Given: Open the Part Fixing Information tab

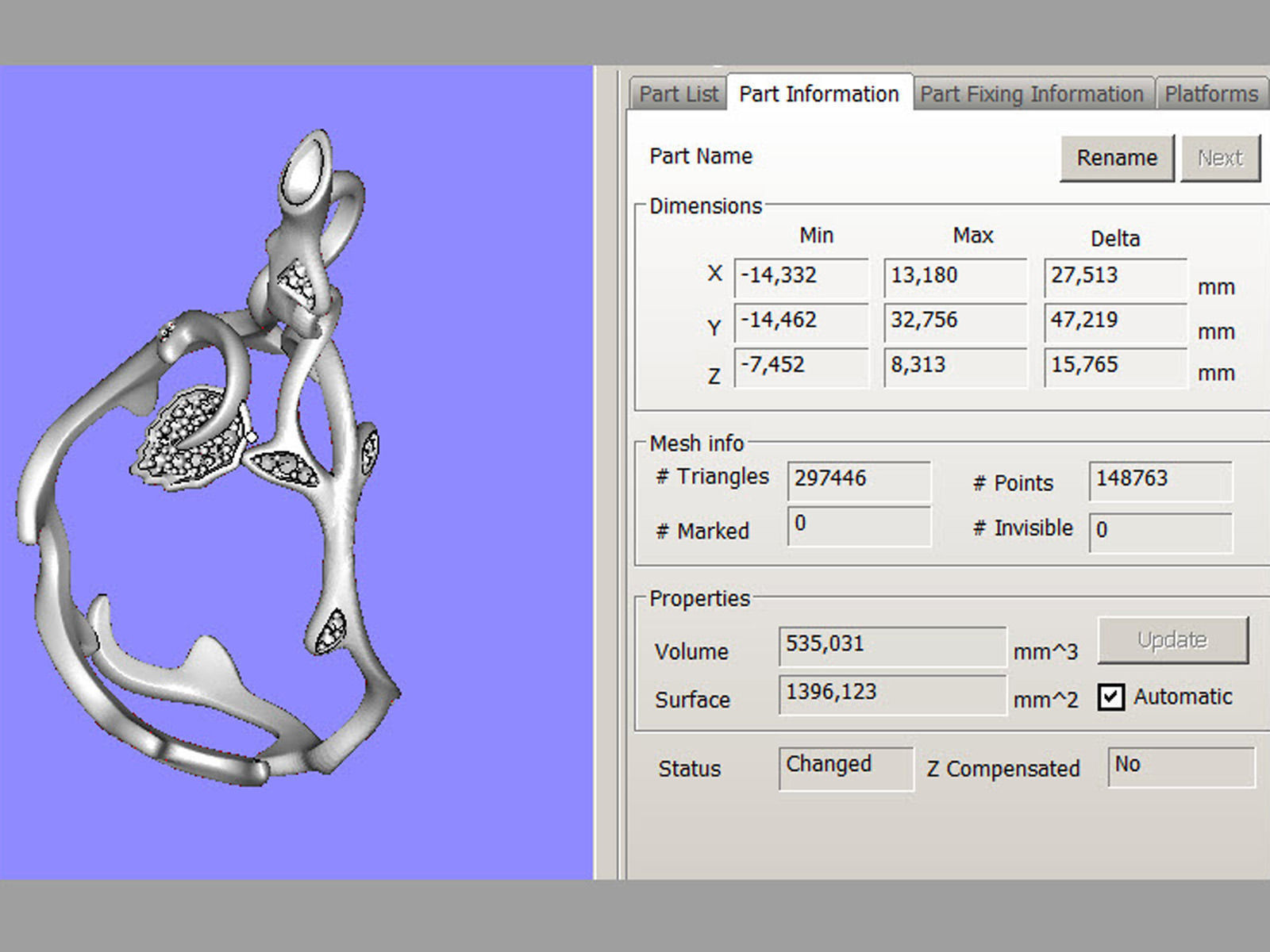Looking at the screenshot, I should tap(1031, 94).
